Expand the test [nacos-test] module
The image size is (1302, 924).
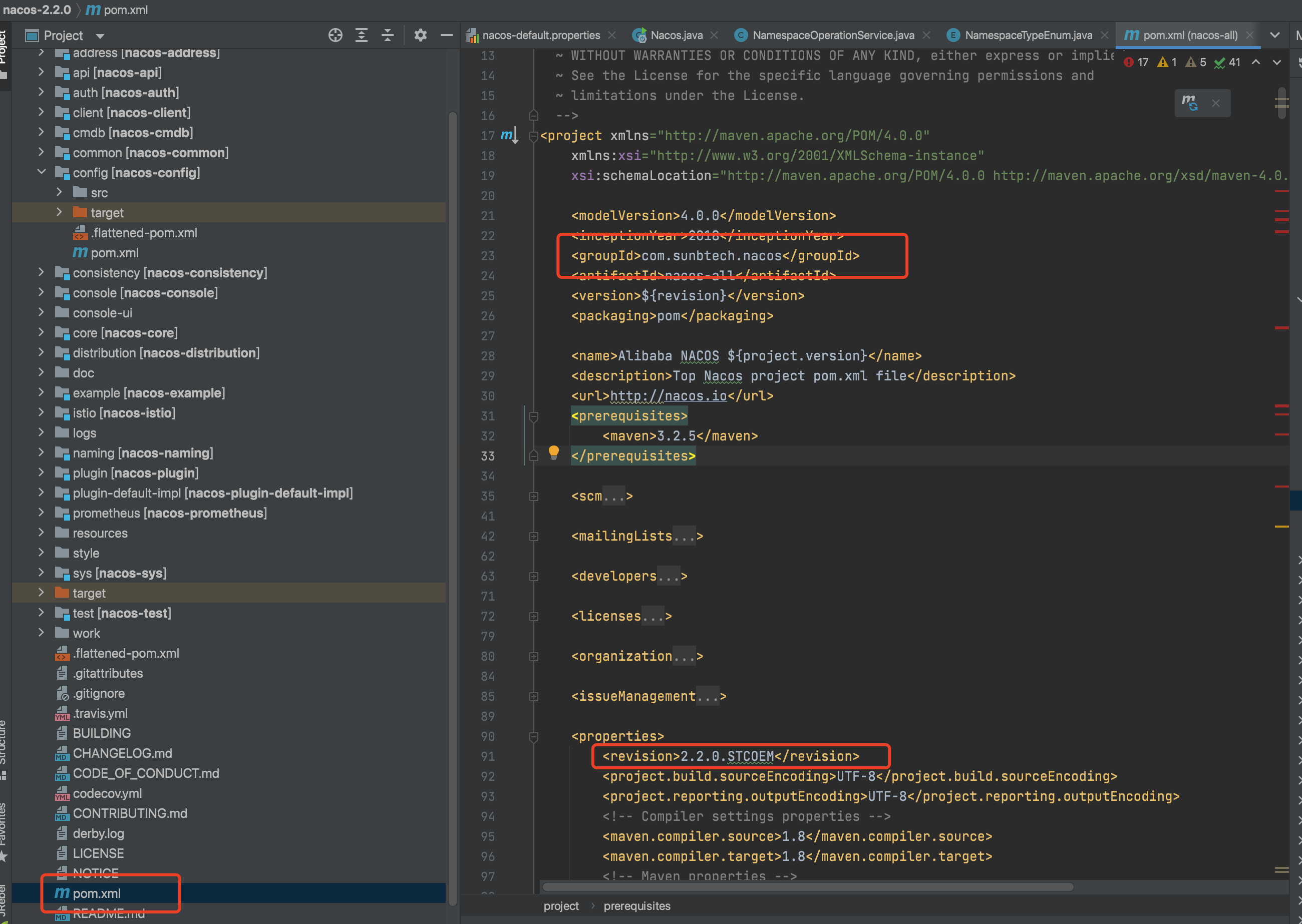point(41,613)
